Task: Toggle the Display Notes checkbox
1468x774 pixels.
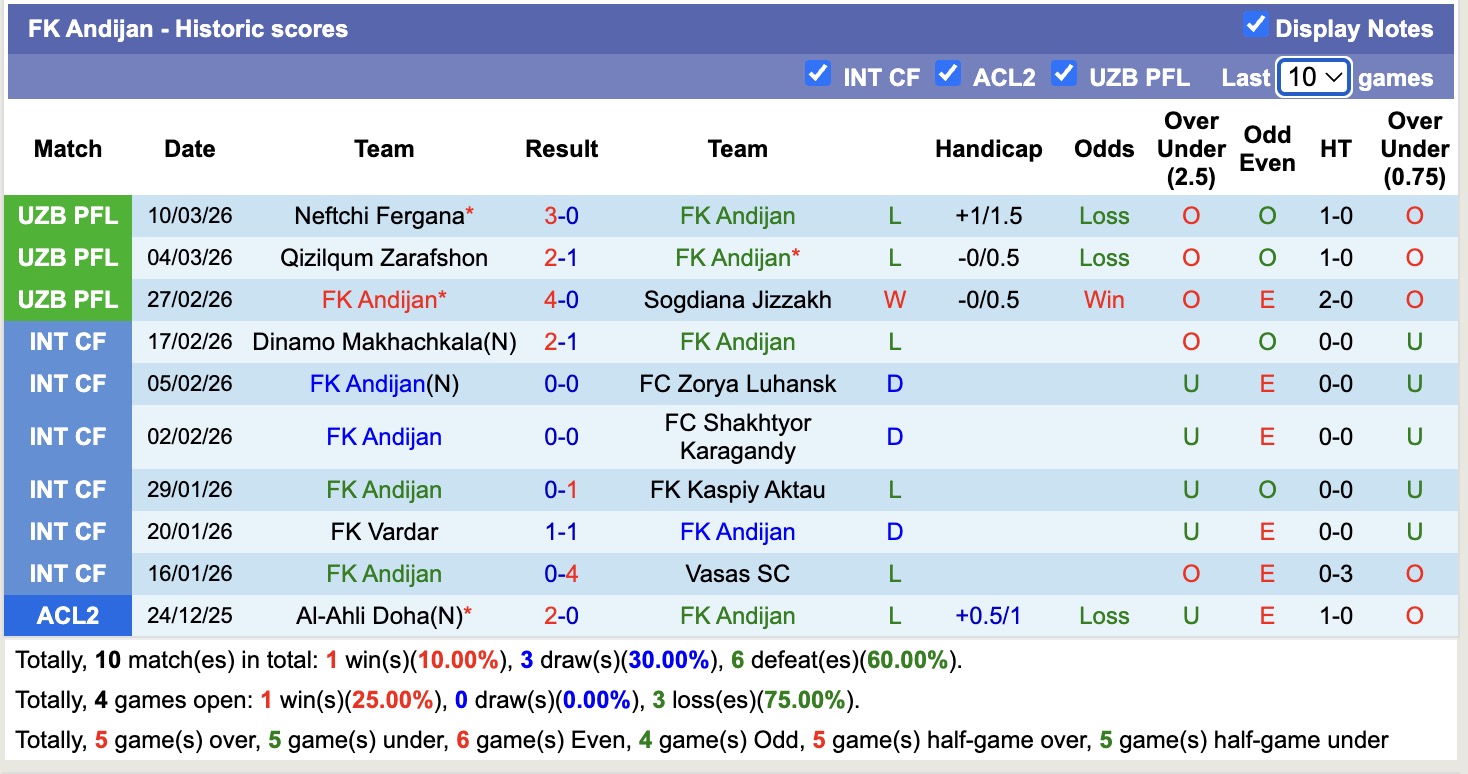Action: (x=1255, y=26)
